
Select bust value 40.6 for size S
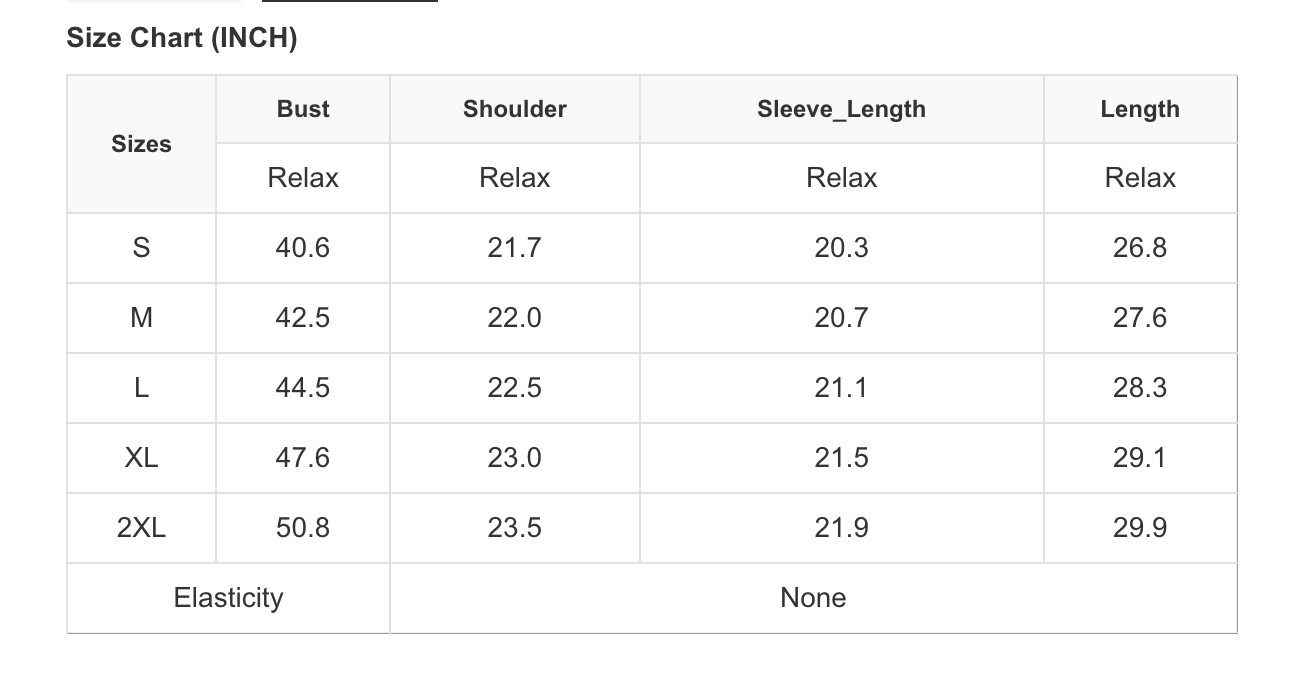point(303,248)
